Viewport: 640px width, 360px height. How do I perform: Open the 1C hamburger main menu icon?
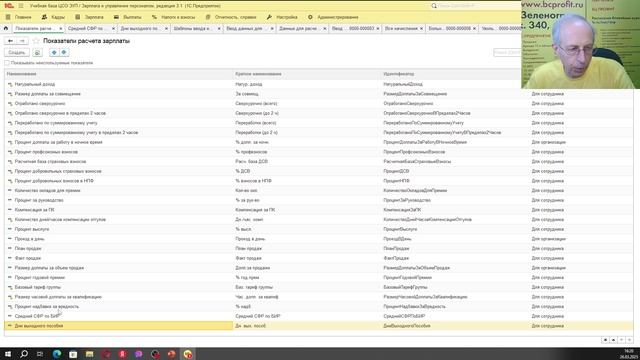tap(21, 6)
